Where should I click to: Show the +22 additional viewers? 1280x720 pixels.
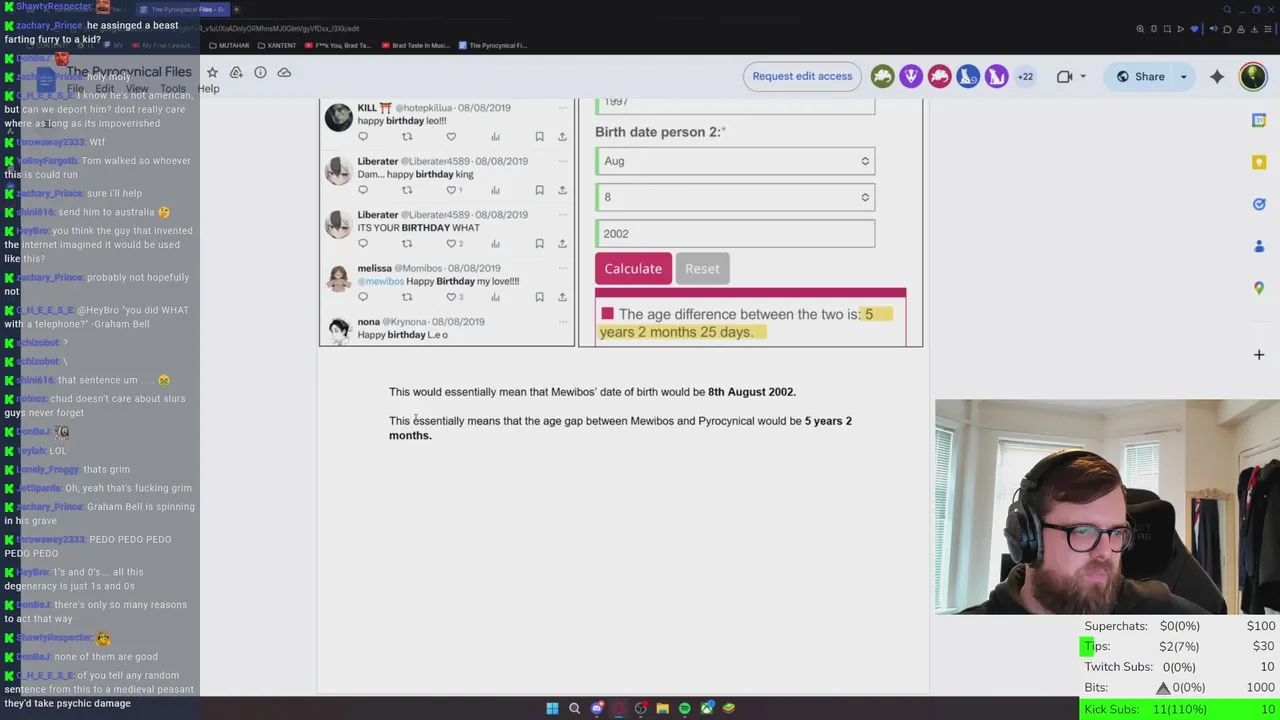[1025, 76]
